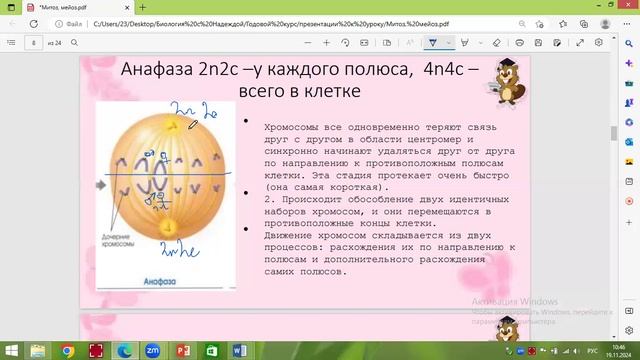Screen dimensions: 640x360
Task: Select the Erase tool
Action: pyautogui.click(x=497, y=42)
